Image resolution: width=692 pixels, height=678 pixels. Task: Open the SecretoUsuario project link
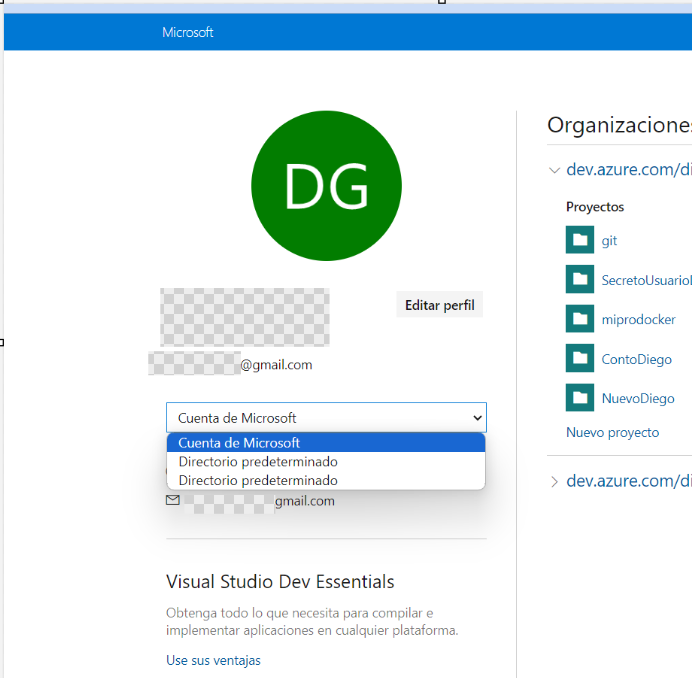click(647, 280)
